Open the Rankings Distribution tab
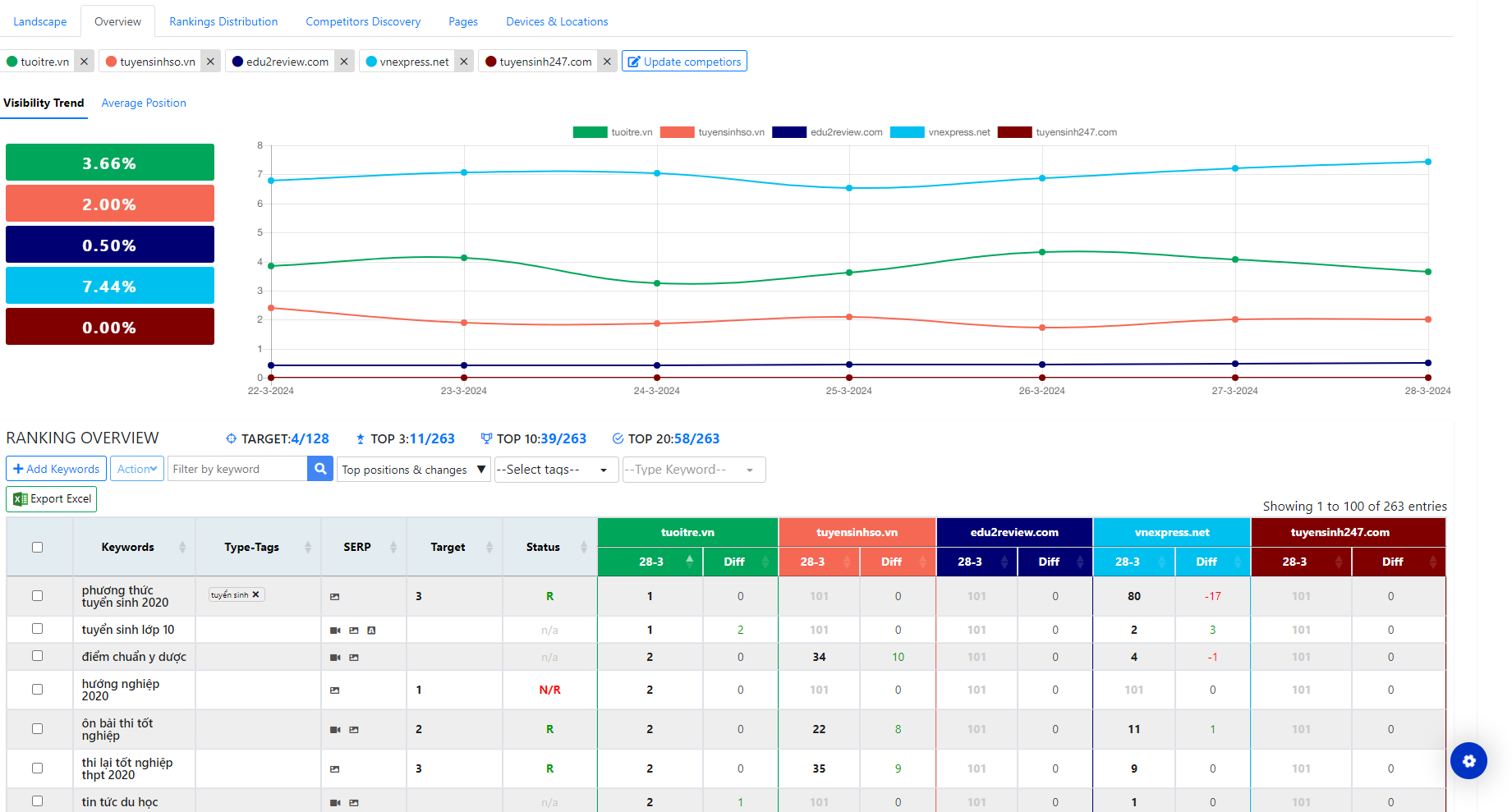This screenshot has height=812, width=1512. tap(223, 21)
